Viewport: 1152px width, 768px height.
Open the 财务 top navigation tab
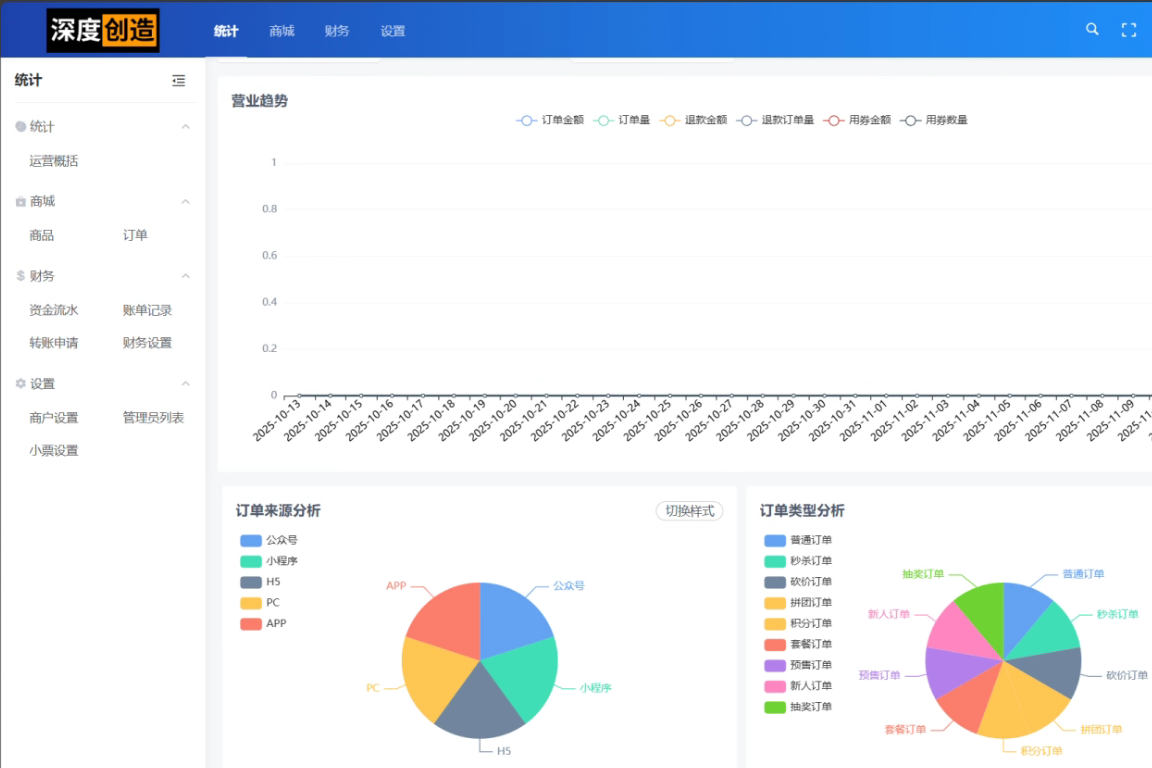(x=337, y=31)
